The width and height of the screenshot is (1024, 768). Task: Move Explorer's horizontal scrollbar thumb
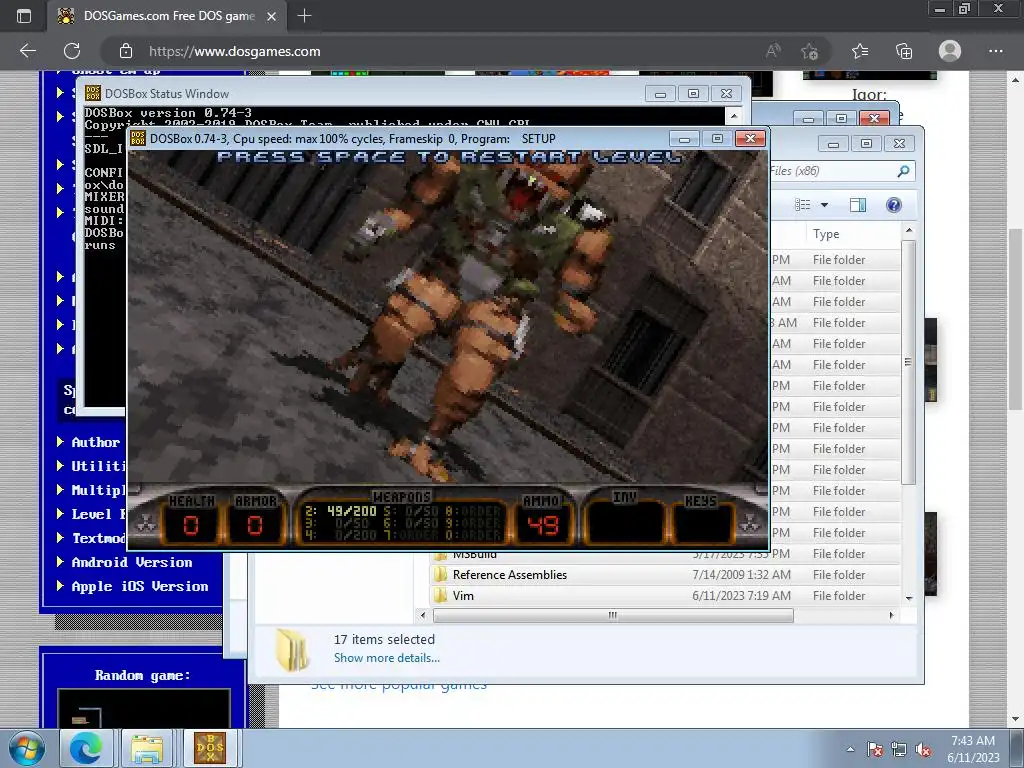(x=613, y=615)
